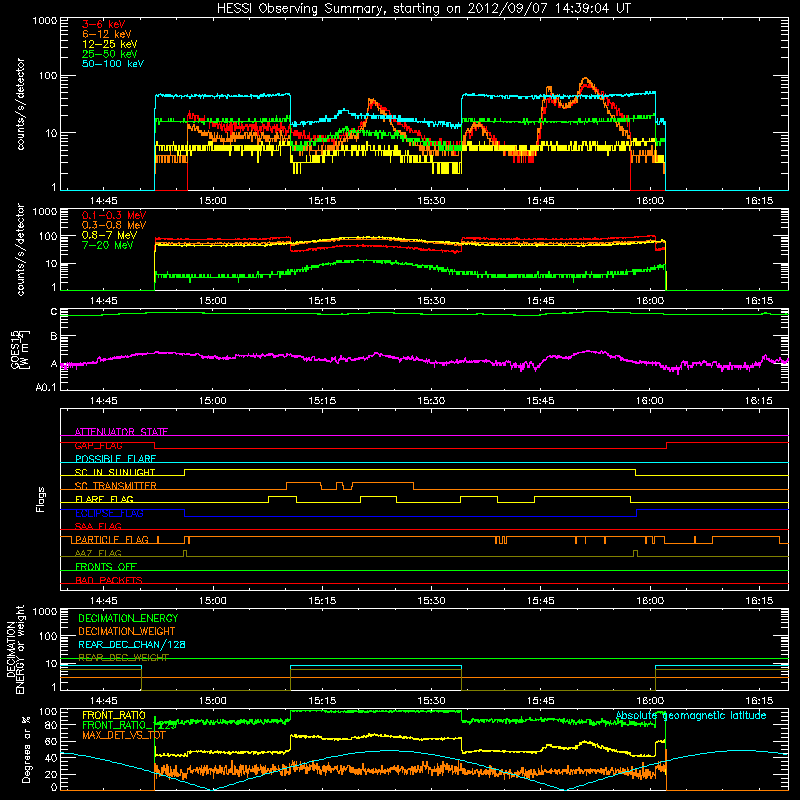800x800 pixels.
Task: Click the 'Degrees or %' axis title
Action: (x=26, y=749)
